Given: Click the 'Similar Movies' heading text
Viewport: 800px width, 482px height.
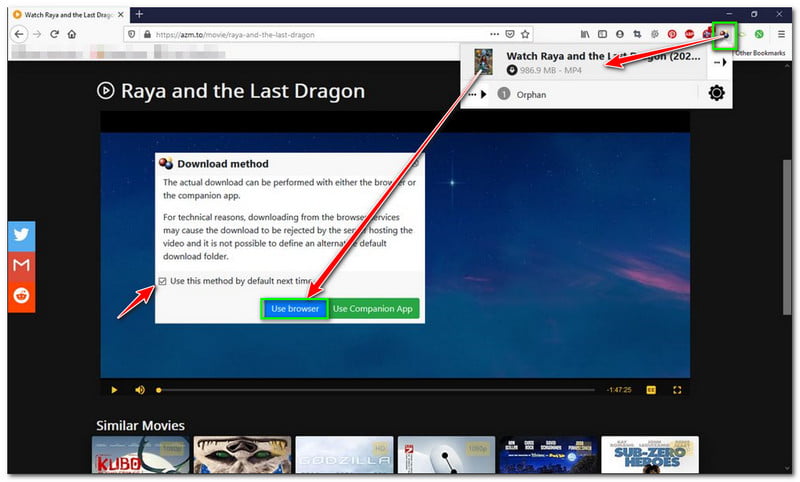Looking at the screenshot, I should [140, 426].
